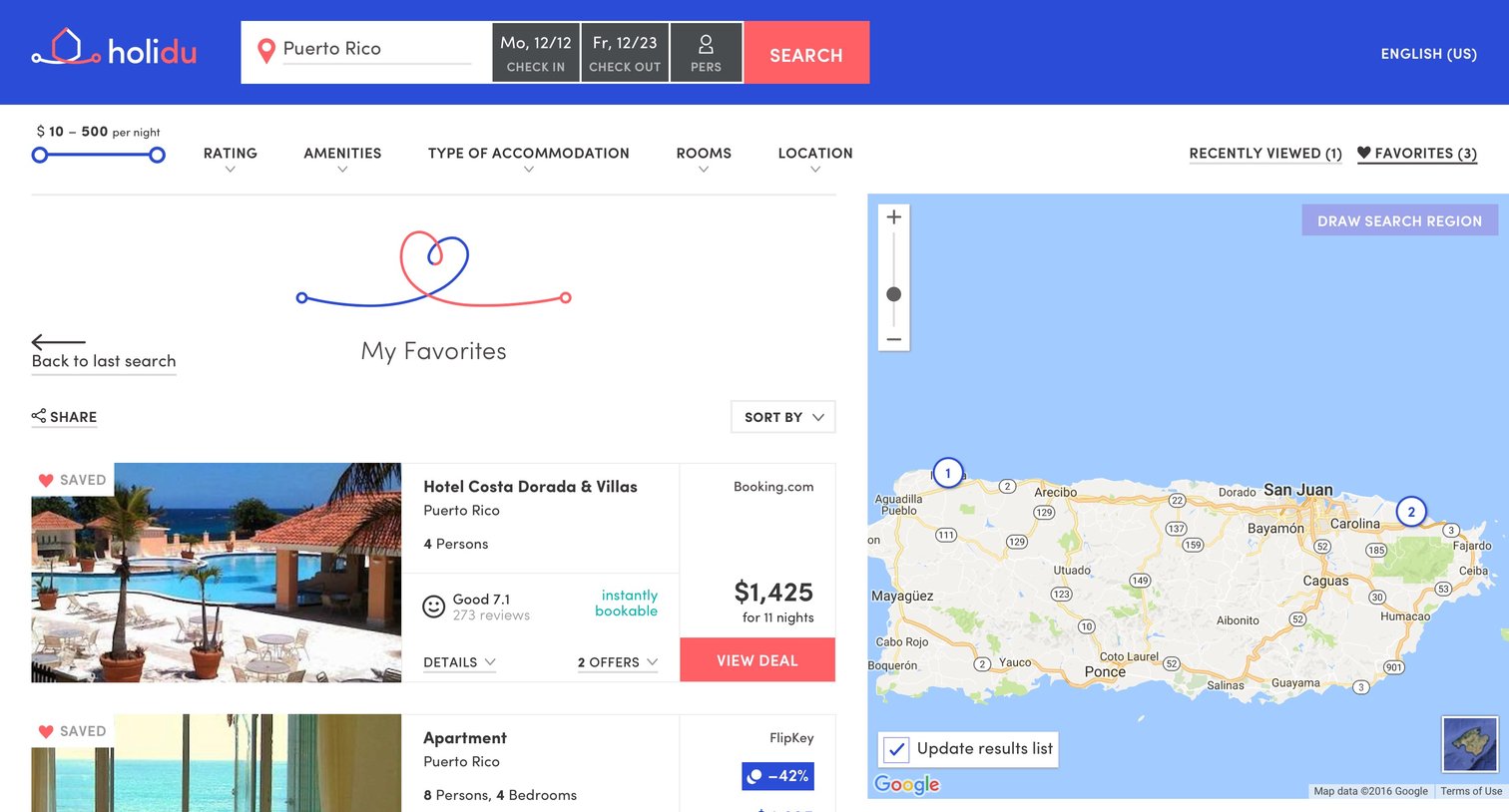Click the map zoom out minus
1509x812 pixels.
[894, 339]
